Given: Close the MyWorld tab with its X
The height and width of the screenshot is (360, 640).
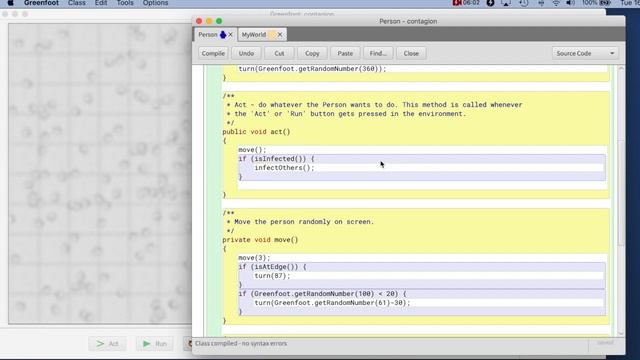Looking at the screenshot, I should (280, 35).
